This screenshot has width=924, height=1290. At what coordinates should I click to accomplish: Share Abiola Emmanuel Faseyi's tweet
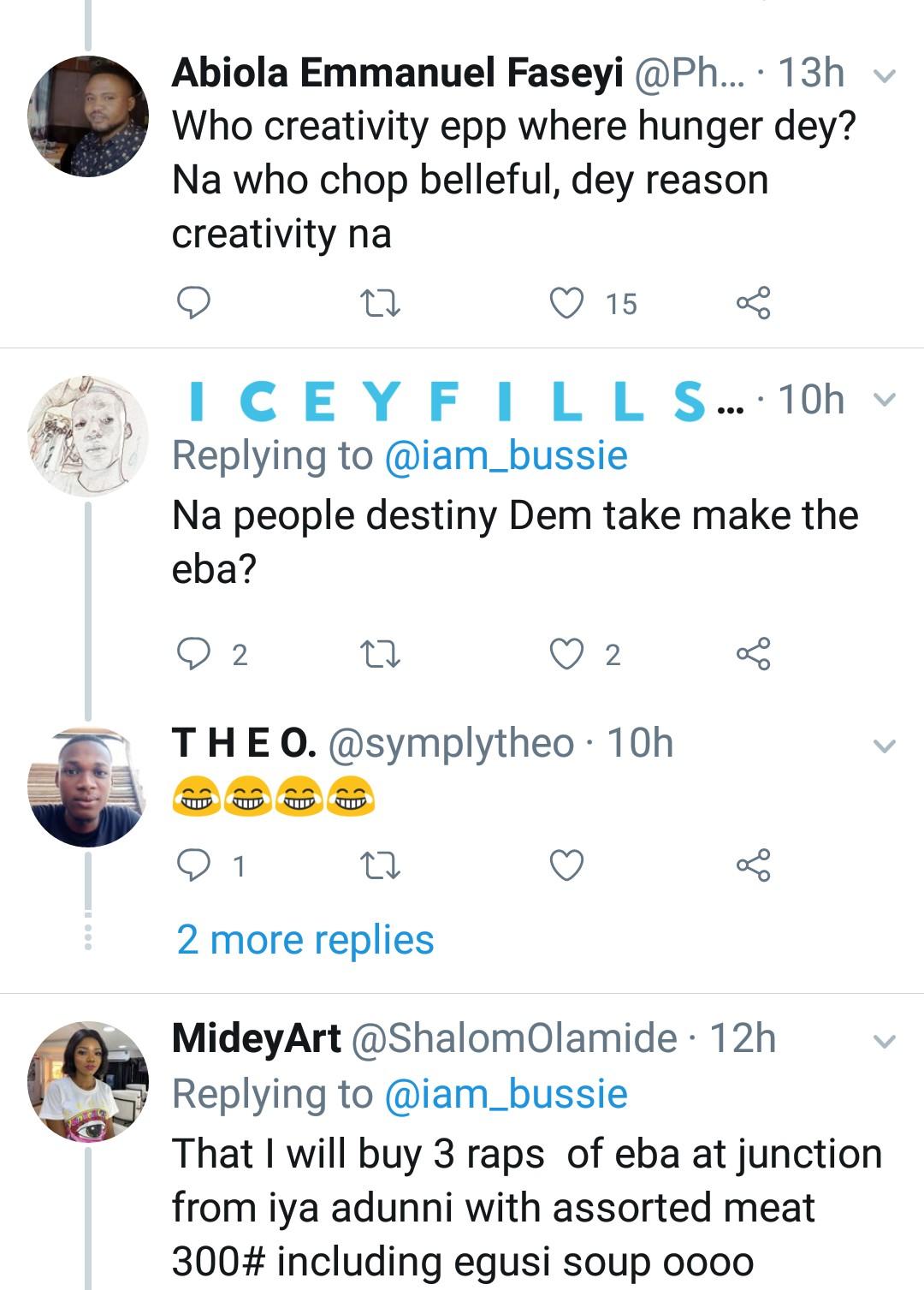[x=753, y=303]
